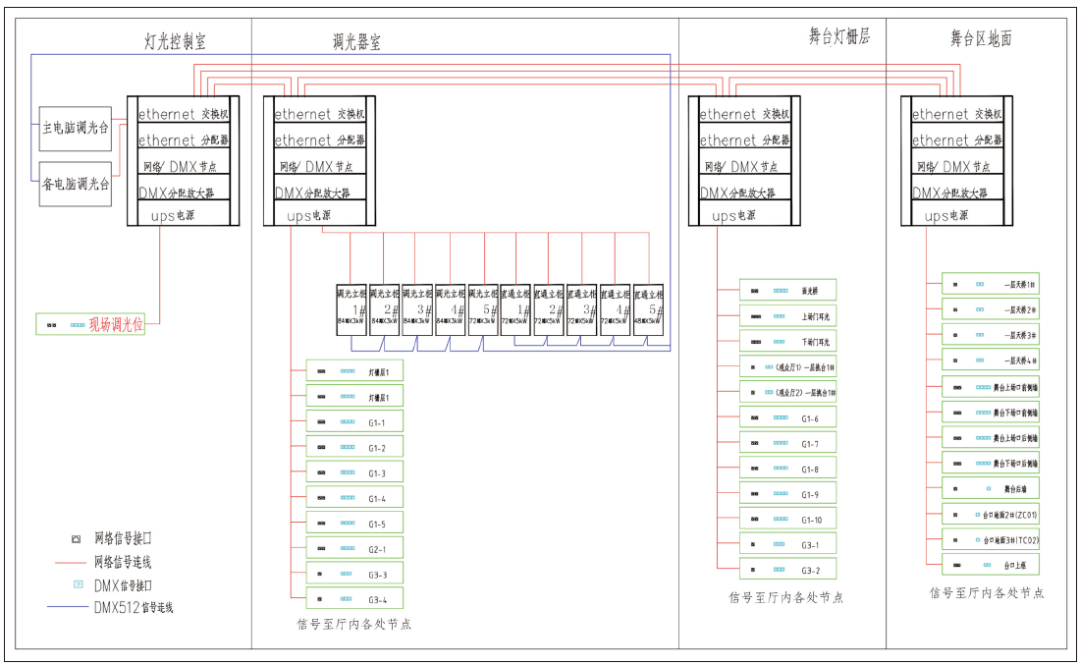The height and width of the screenshot is (665, 1080).
Task: Select the G1-6 node box
Action: click(788, 418)
